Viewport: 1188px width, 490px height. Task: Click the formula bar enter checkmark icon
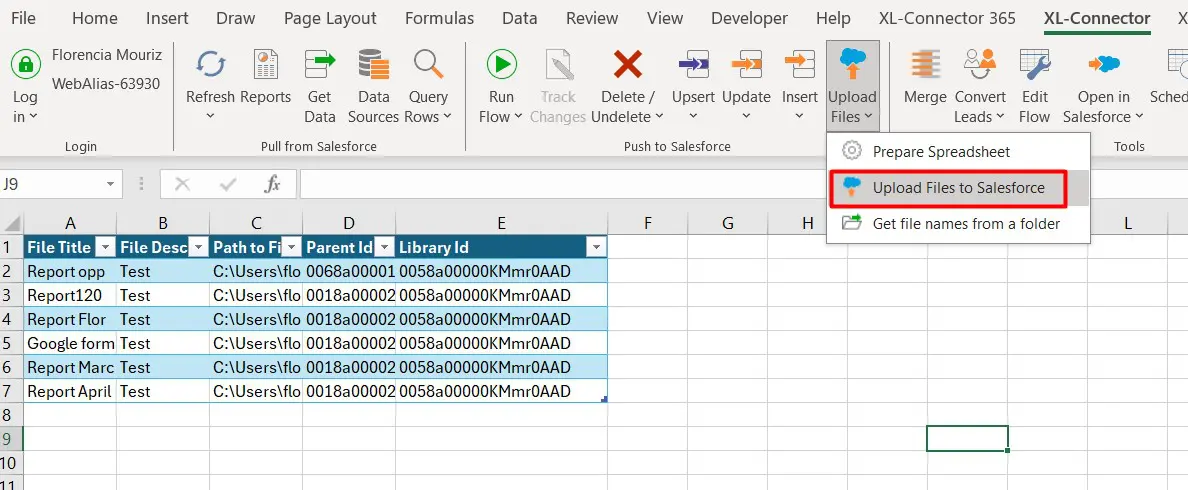(x=227, y=183)
